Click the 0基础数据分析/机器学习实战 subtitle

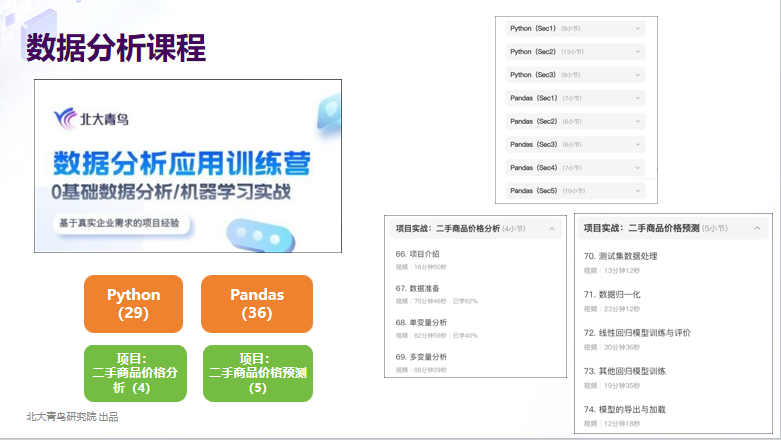(x=171, y=192)
